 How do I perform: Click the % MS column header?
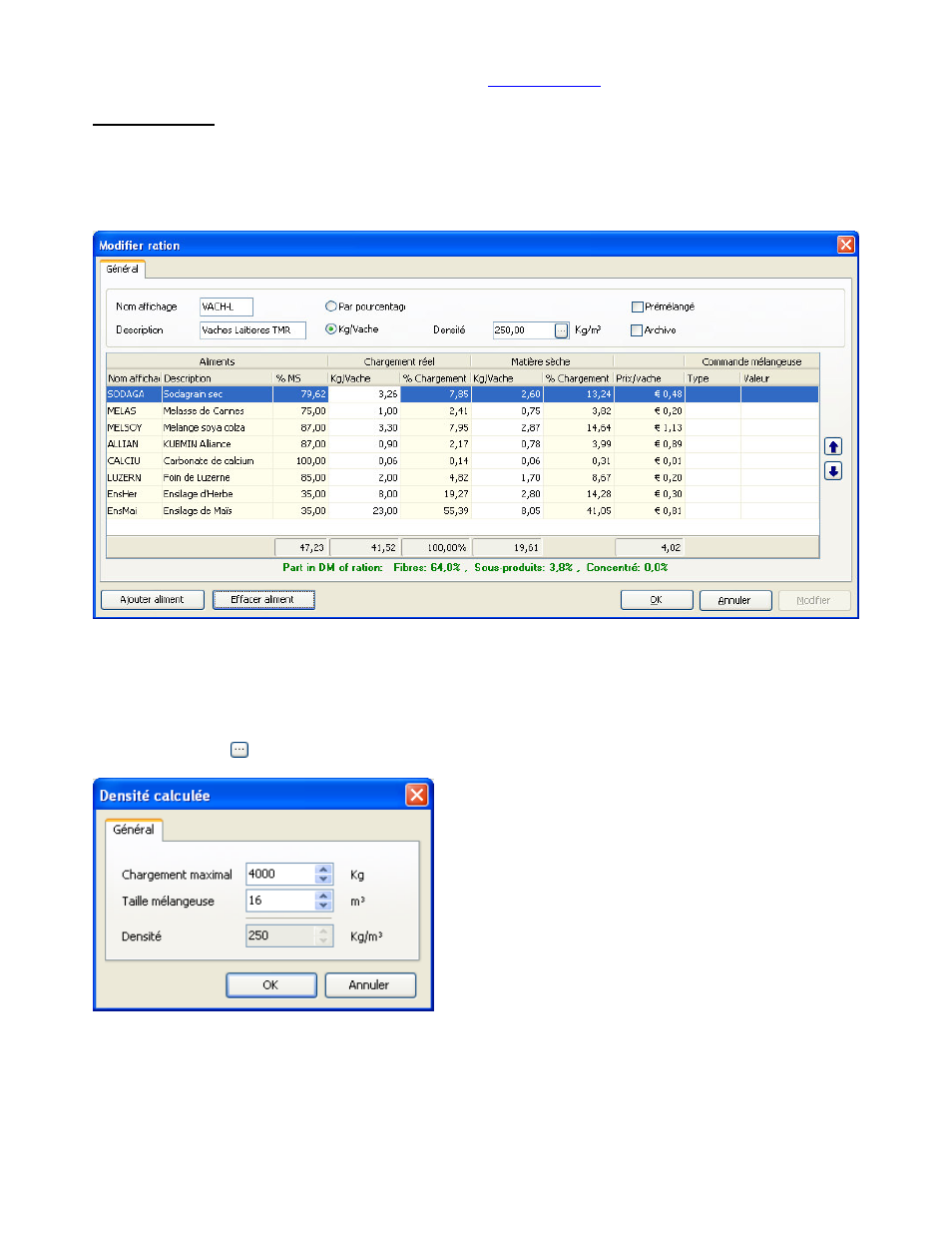300,378
